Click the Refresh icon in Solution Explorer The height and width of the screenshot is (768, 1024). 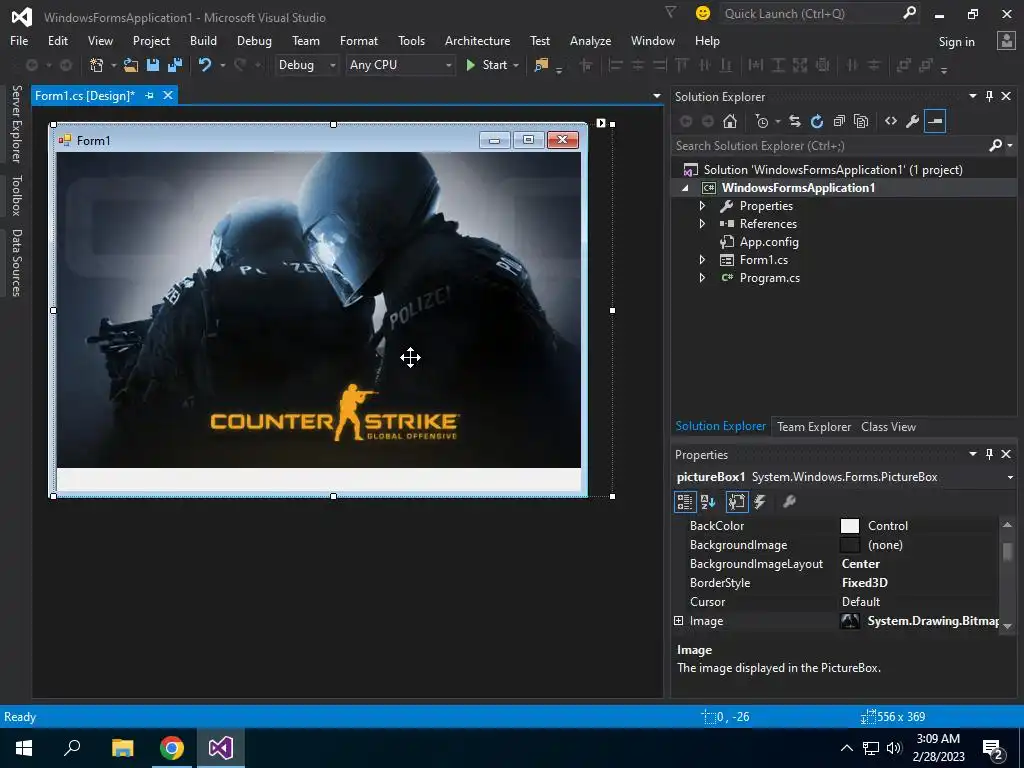[x=817, y=121]
